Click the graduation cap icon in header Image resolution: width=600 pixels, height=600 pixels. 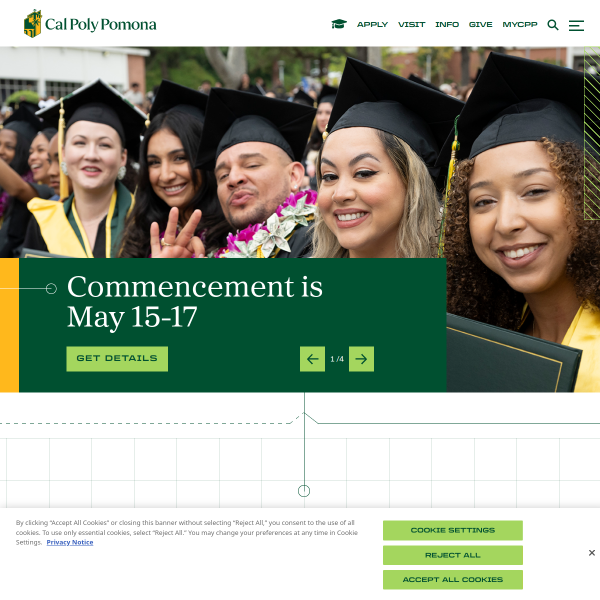pyautogui.click(x=339, y=24)
